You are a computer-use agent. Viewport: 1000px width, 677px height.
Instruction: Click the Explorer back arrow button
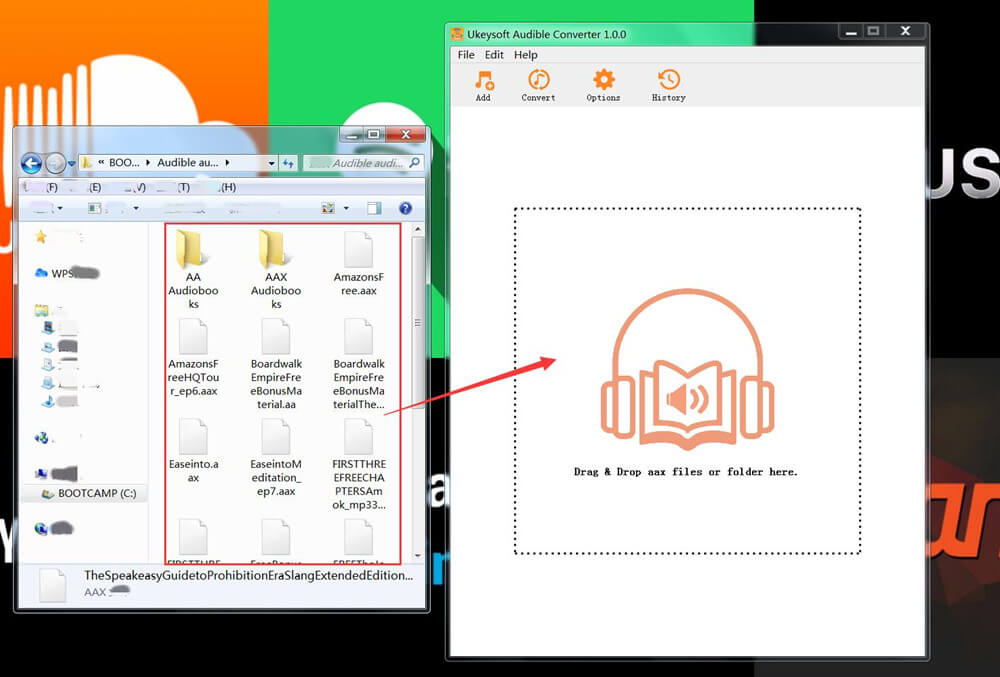pyautogui.click(x=31, y=163)
